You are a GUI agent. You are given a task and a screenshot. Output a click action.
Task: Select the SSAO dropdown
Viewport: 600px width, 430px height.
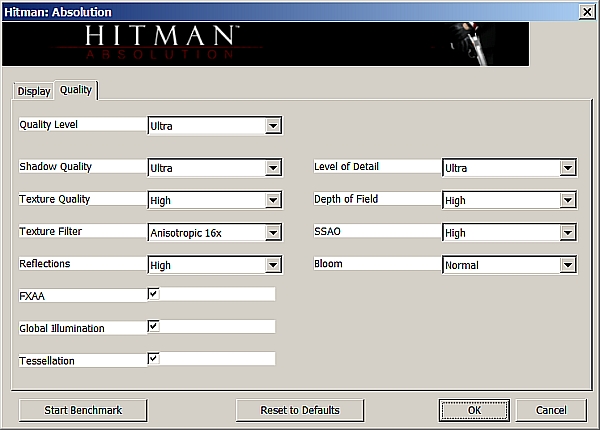(509, 233)
